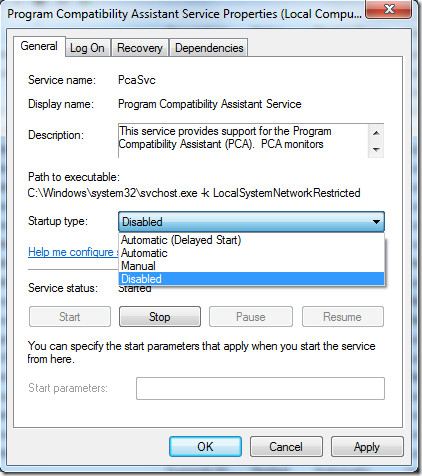Image resolution: width=422 pixels, height=476 pixels.
Task: Apply the startup type change
Action: coord(367,447)
